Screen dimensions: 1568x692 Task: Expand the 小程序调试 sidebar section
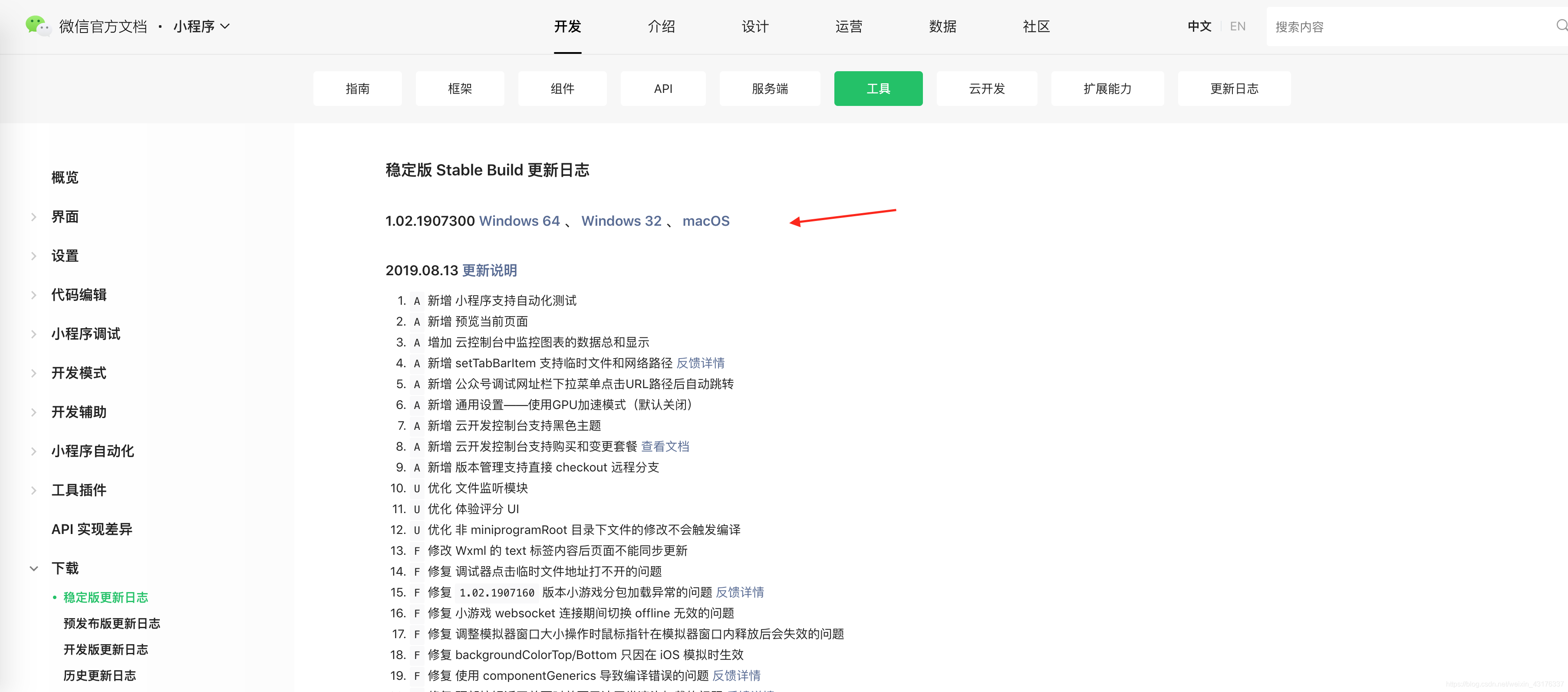(34, 333)
